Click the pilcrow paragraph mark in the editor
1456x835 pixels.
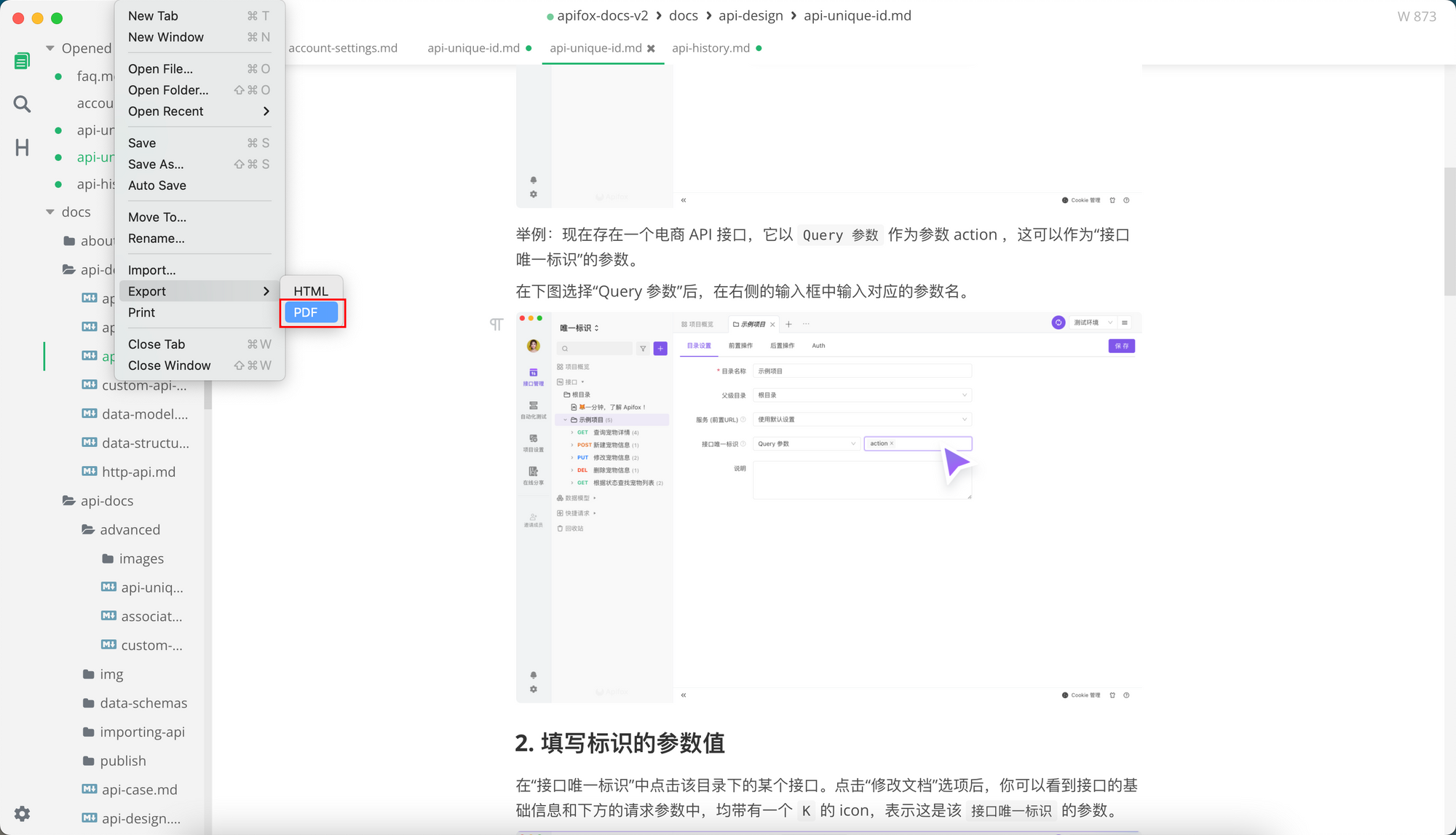coord(496,324)
